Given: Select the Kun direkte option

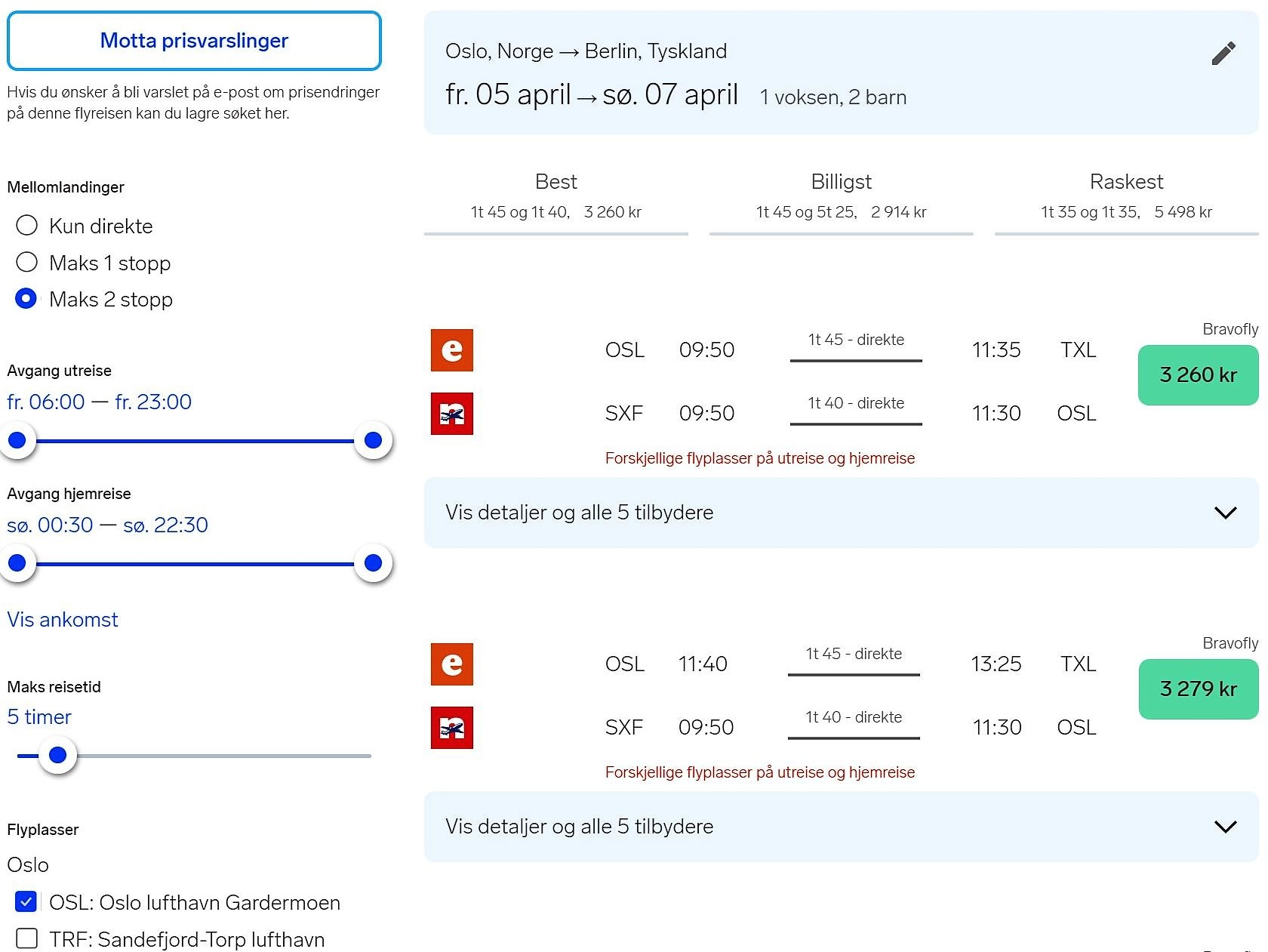Looking at the screenshot, I should 26,224.
